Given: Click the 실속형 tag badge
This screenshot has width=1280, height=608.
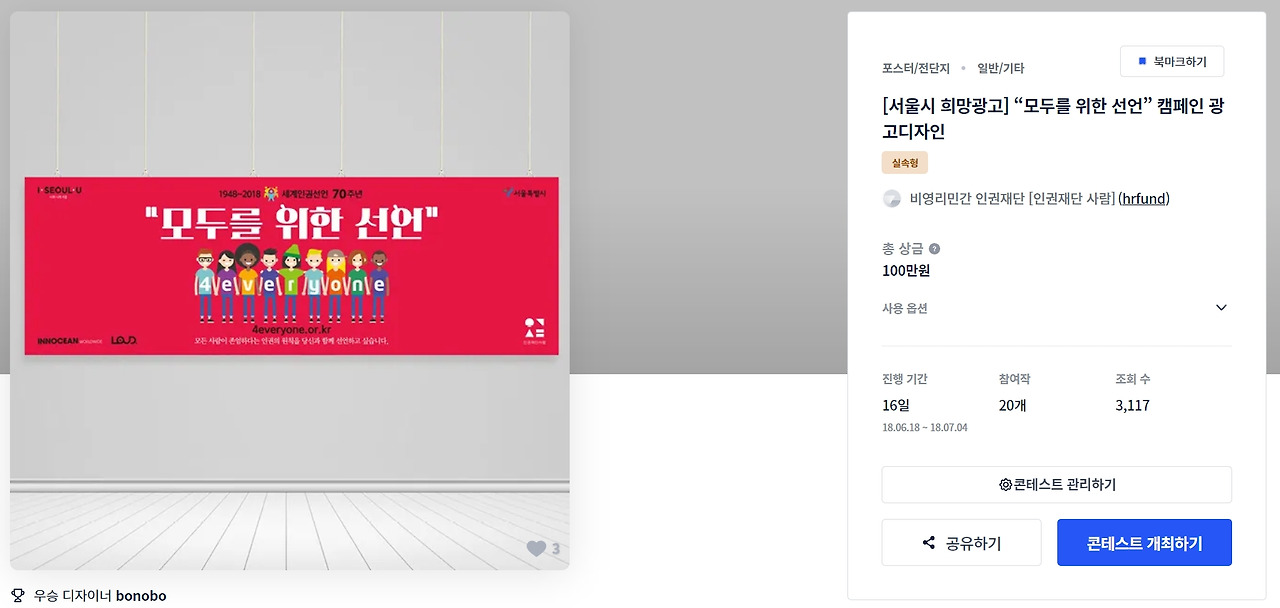Looking at the screenshot, I should pyautogui.click(x=905, y=162).
